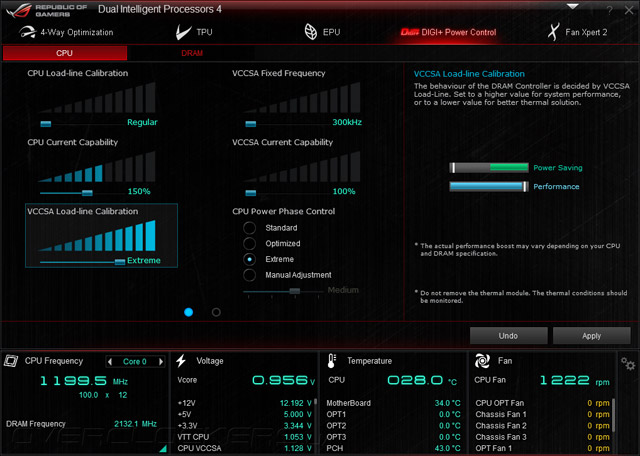Image resolution: width=640 pixels, height=456 pixels.
Task: Click the DRAM Frequency 2132.1 MHz value
Action: [135, 424]
